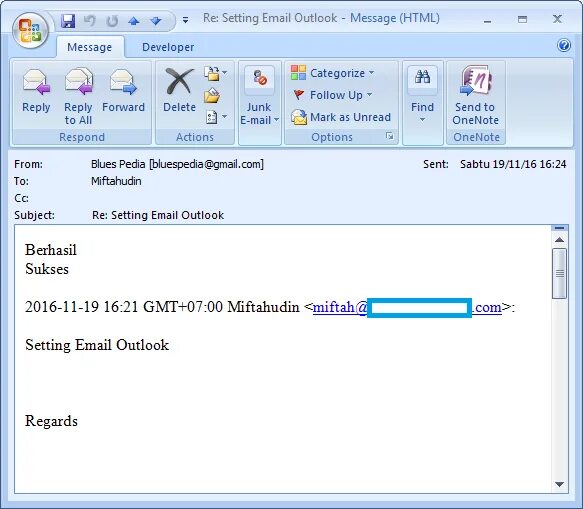Click the sent date Sabtu 19/11/16 16:24

tap(513, 164)
